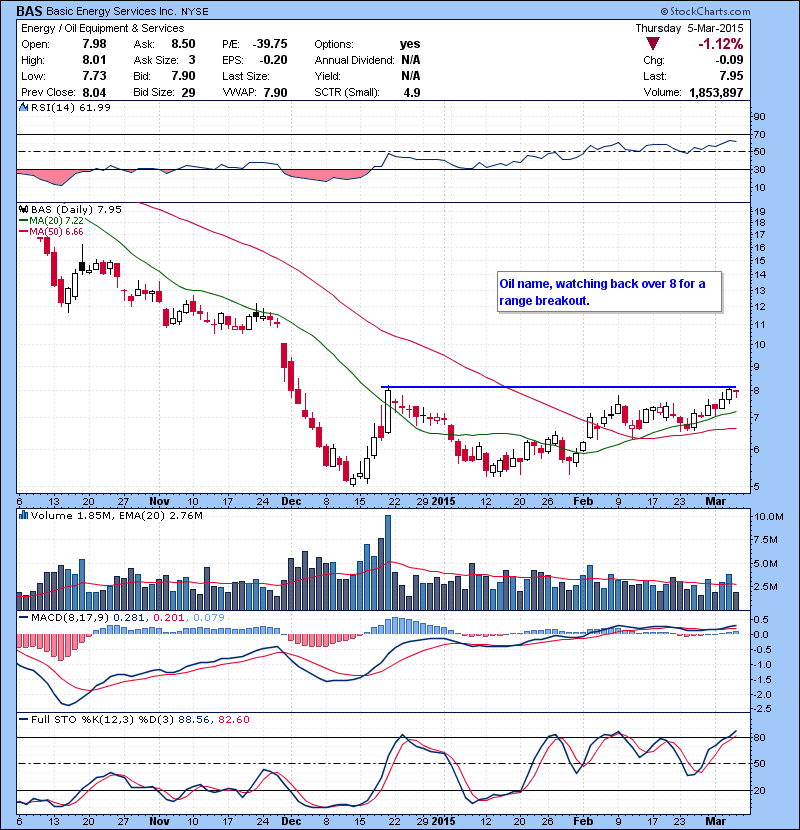
Task: Click the blue horizontal resistance line at 8
Action: coord(559,387)
